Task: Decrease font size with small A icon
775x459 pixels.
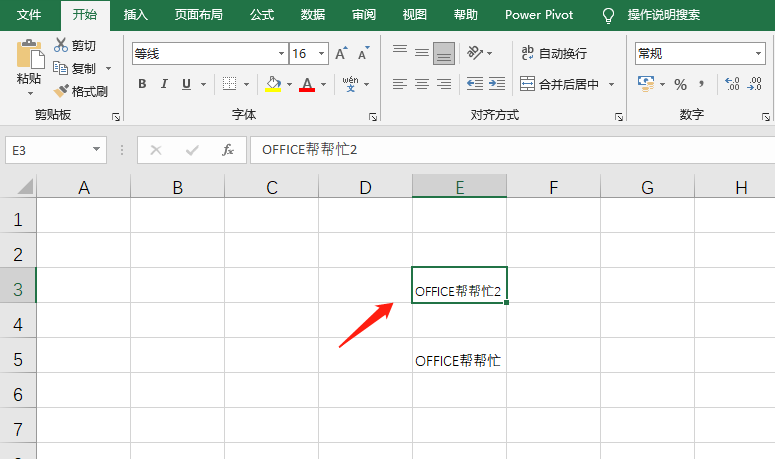Action: pyautogui.click(x=363, y=53)
